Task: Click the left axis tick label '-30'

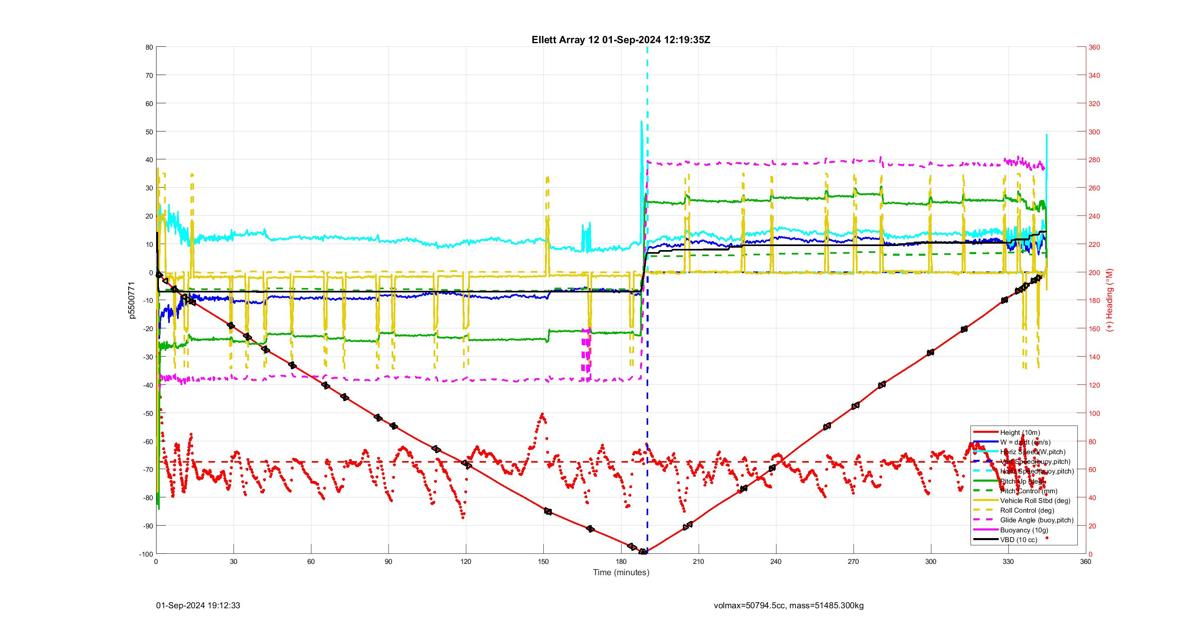Action: 146,357
